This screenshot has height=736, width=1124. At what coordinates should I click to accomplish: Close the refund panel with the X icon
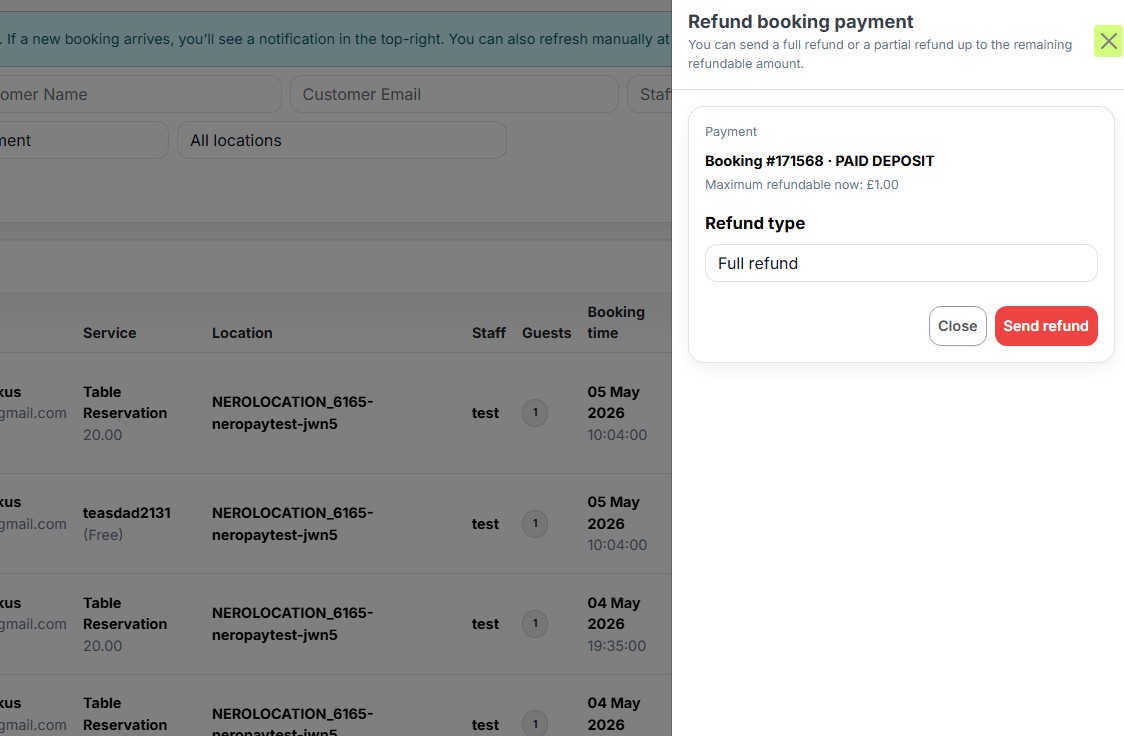pos(1108,41)
